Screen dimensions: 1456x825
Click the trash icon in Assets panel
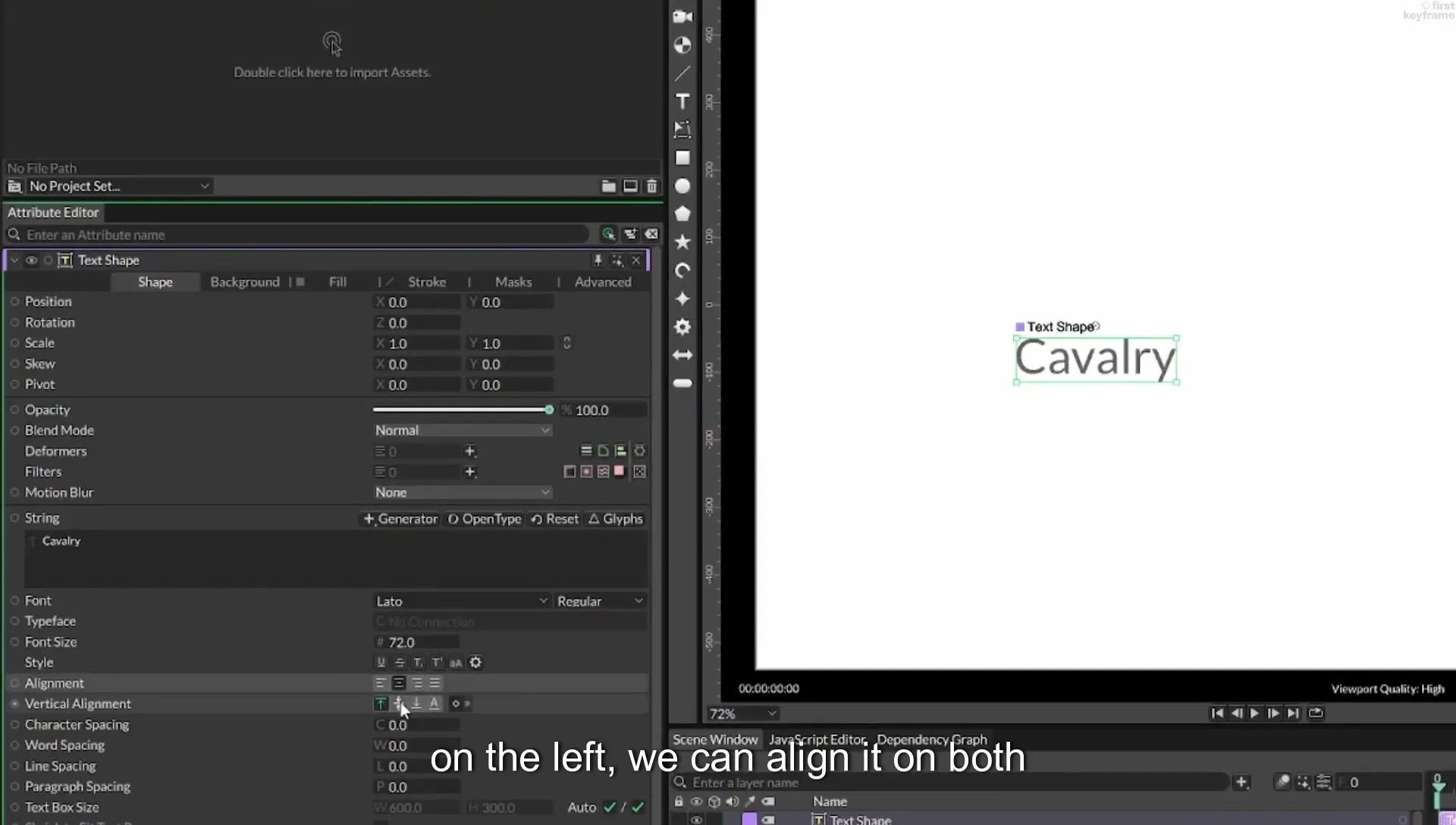pyautogui.click(x=651, y=186)
